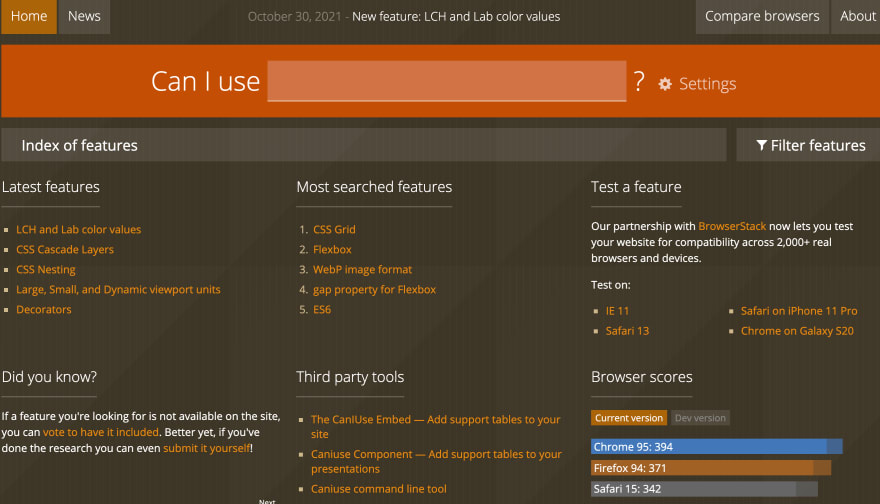This screenshot has width=880, height=504.
Task: Click submit it yourself link
Action: tap(207, 448)
